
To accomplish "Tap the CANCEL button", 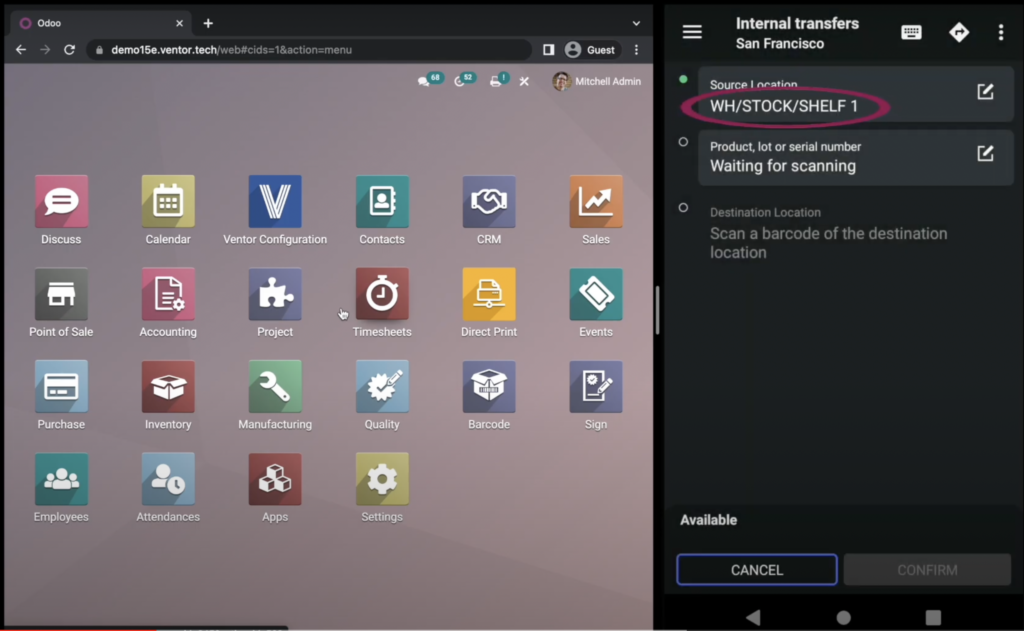I will pos(757,570).
